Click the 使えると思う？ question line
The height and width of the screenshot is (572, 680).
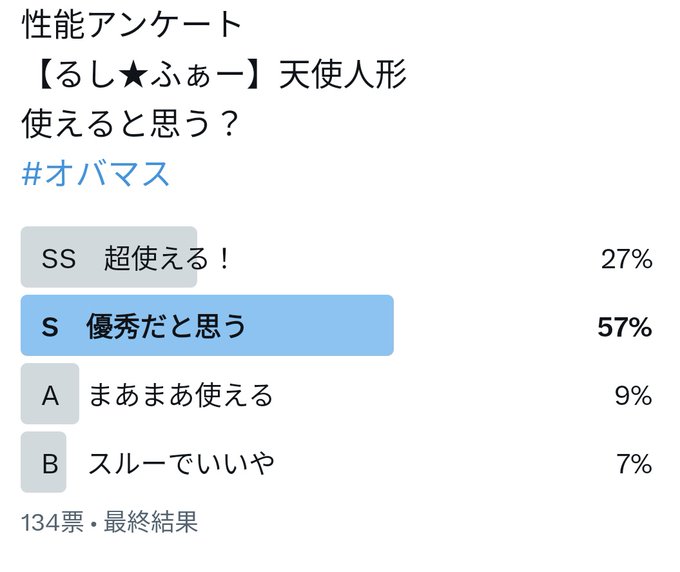(x=130, y=124)
